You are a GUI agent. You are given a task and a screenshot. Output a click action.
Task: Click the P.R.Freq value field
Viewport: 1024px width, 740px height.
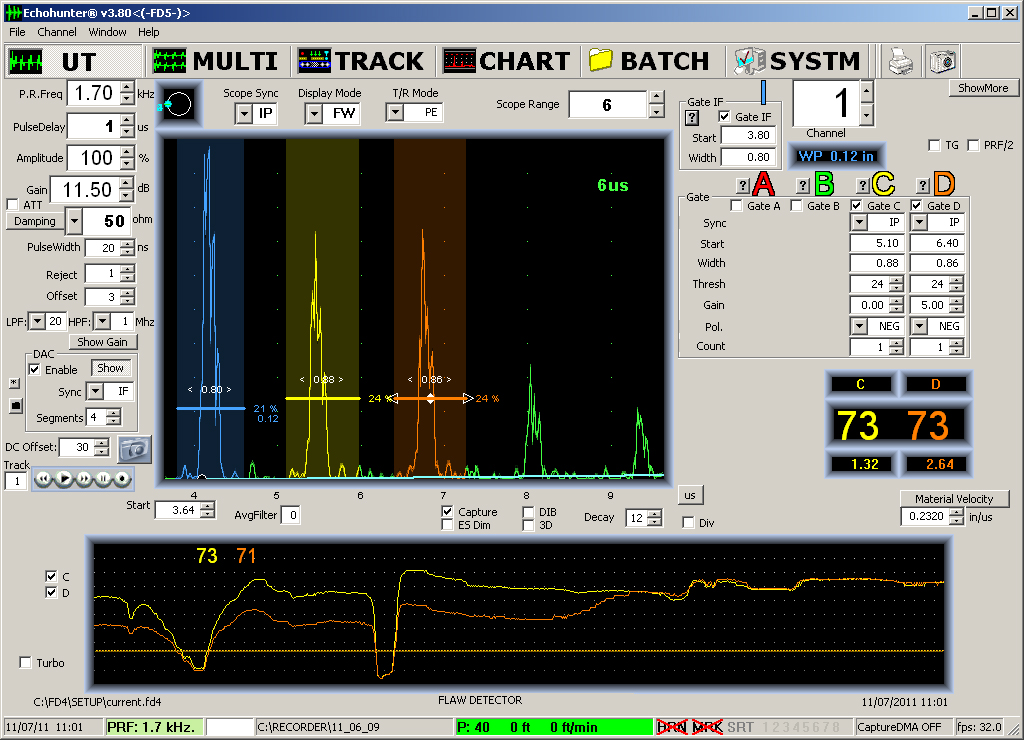coord(94,93)
